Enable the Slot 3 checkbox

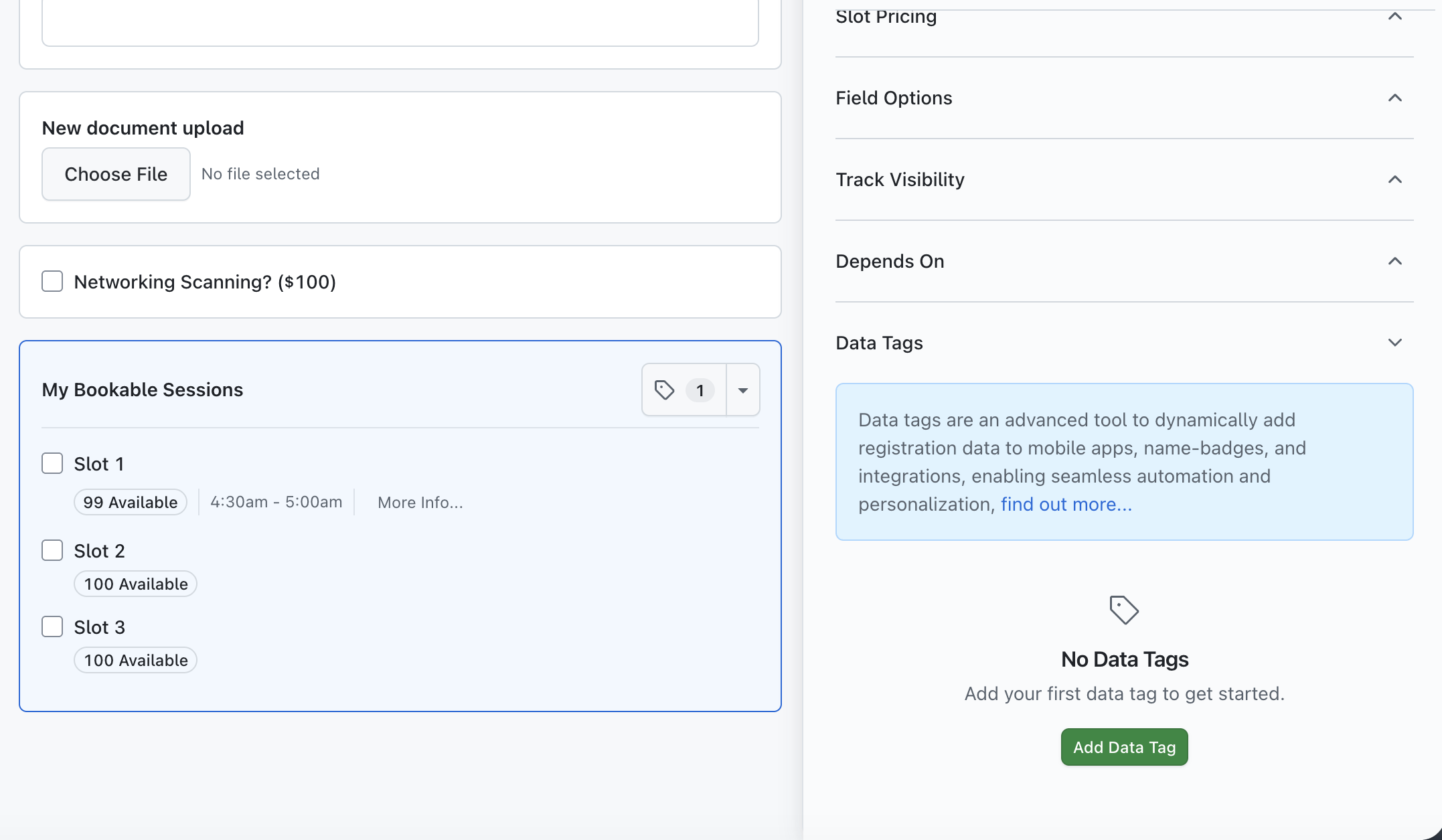[x=52, y=626]
